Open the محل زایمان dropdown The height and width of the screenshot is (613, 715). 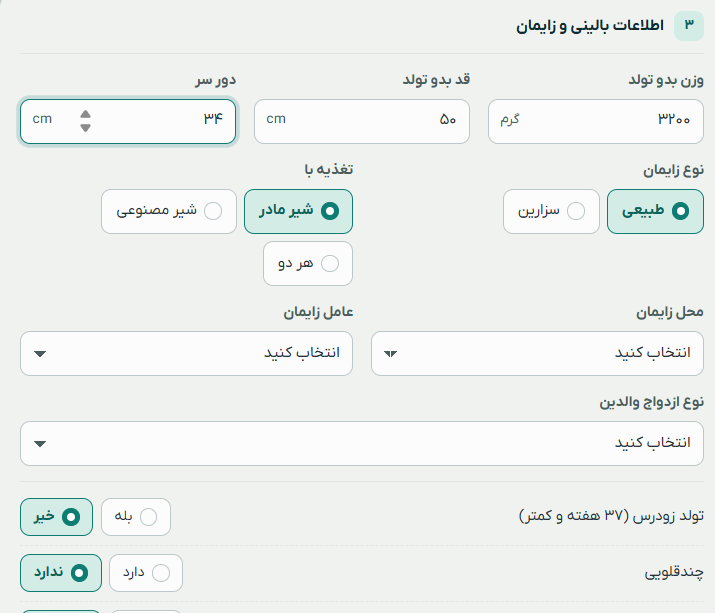pyautogui.click(x=537, y=353)
